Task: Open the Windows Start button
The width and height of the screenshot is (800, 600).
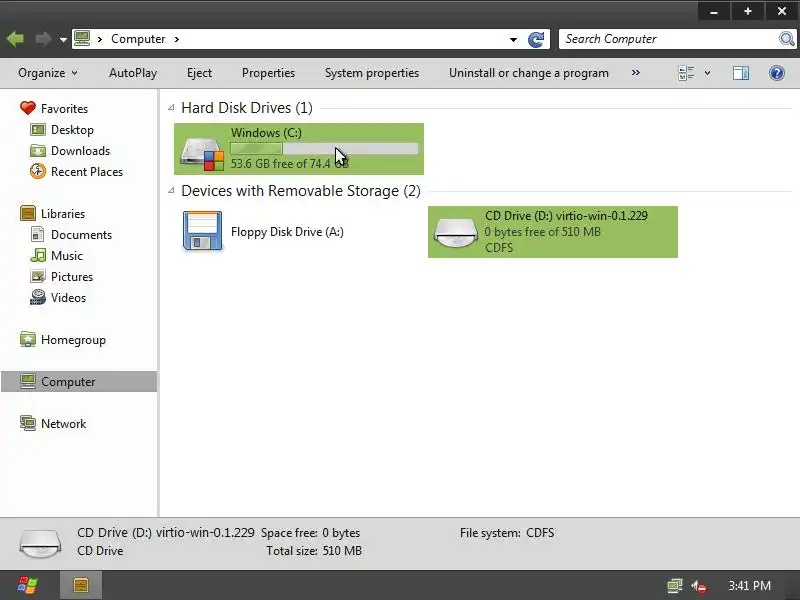Action: click(x=27, y=585)
